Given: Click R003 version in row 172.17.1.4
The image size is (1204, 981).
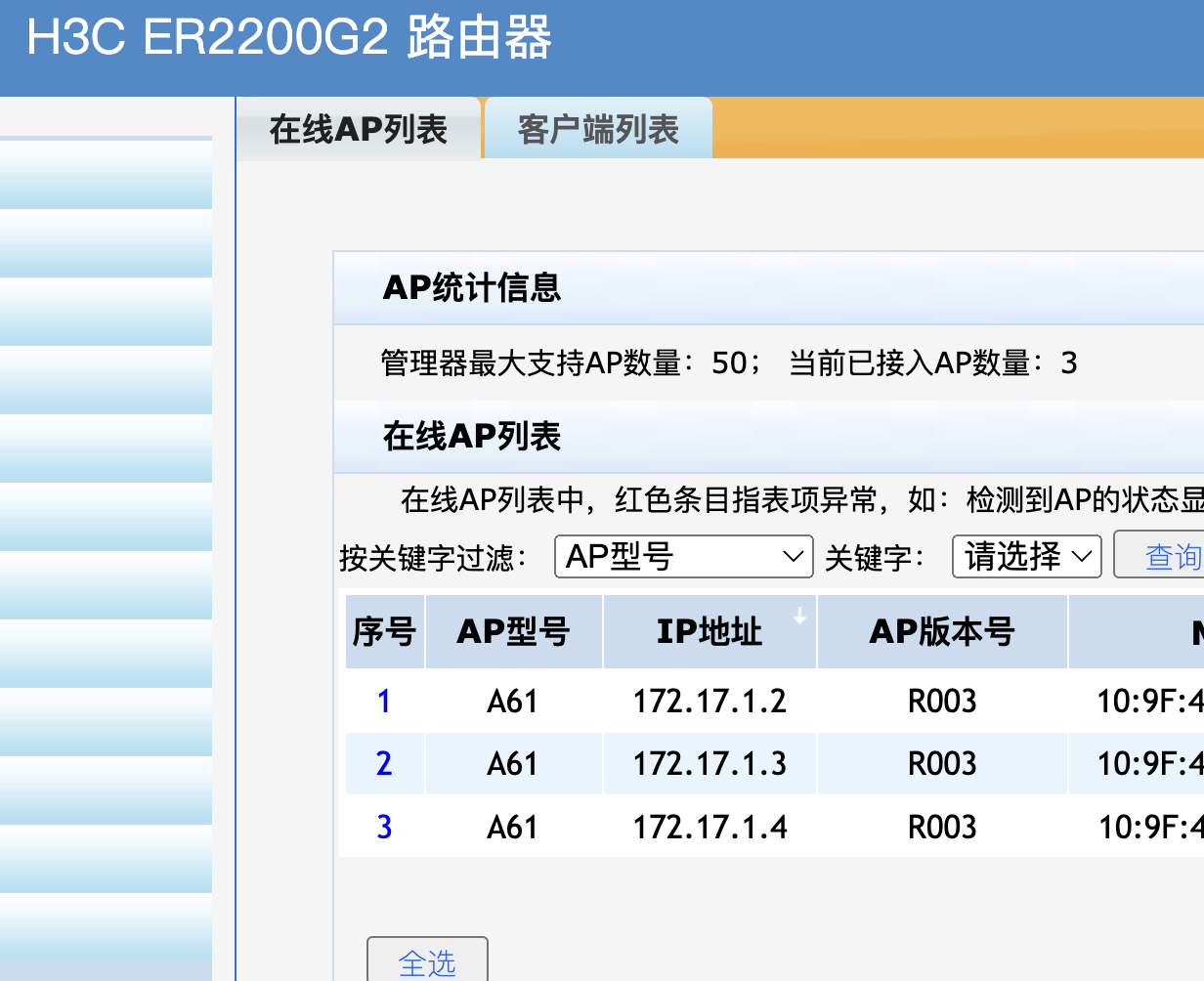Looking at the screenshot, I should tap(942, 828).
